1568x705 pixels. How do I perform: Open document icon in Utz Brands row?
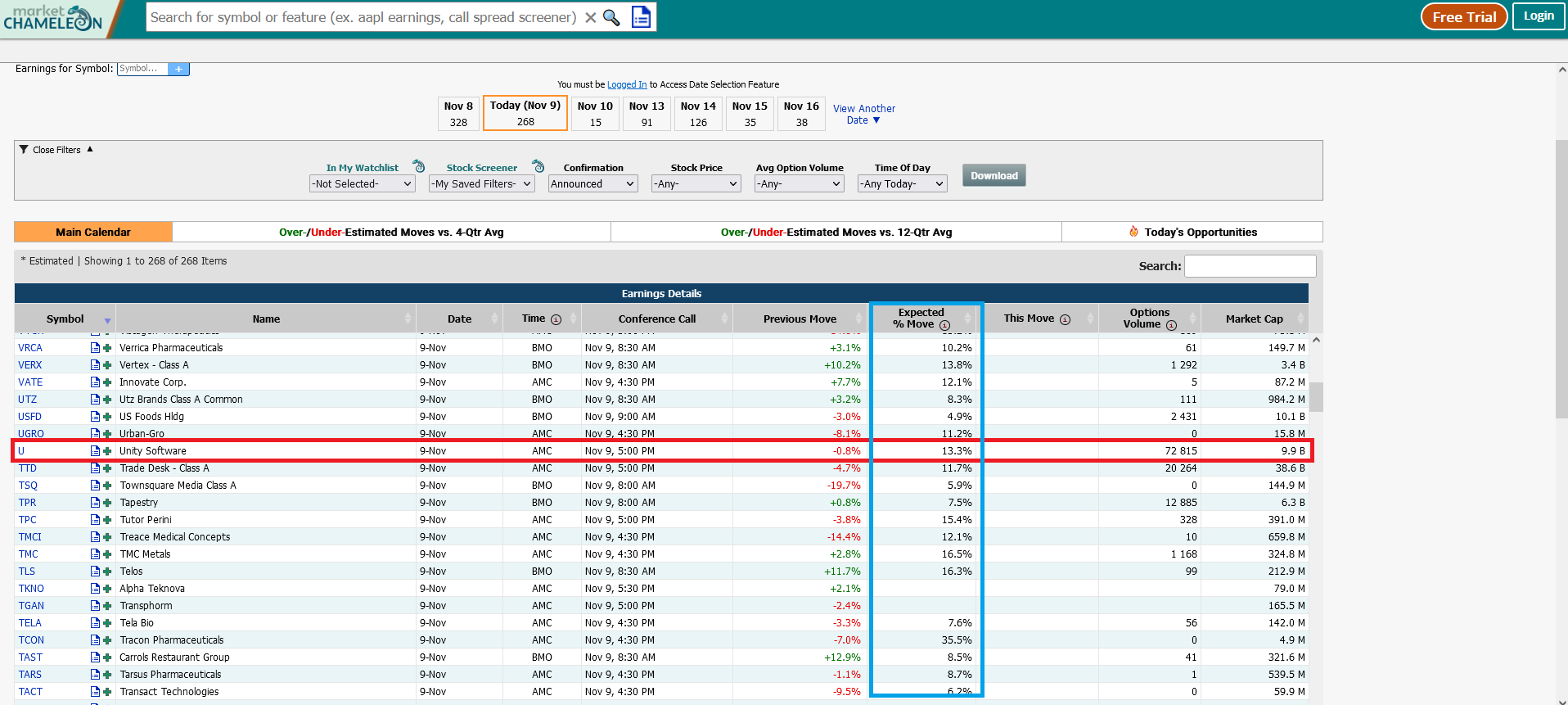tap(95, 400)
